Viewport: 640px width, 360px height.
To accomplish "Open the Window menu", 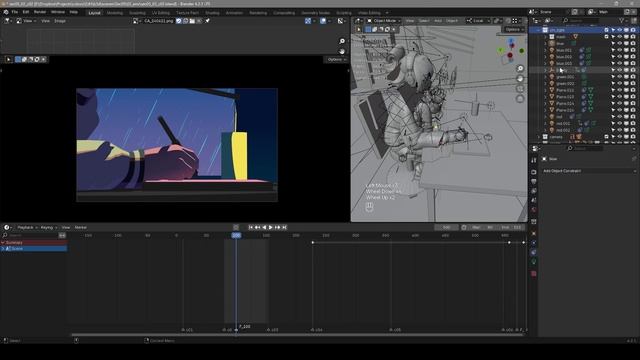I will coord(58,12).
